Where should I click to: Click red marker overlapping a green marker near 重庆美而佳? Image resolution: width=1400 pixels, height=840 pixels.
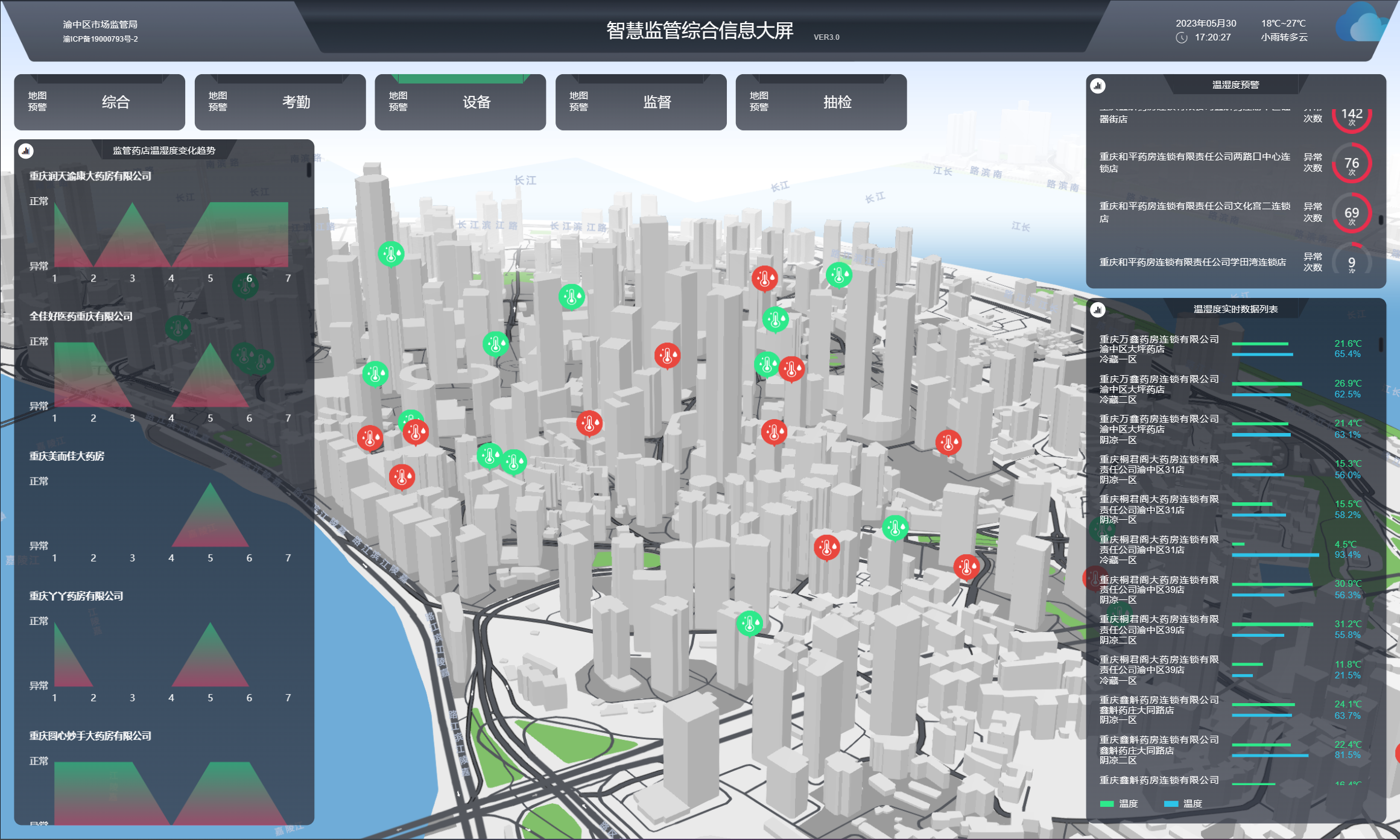click(x=416, y=432)
